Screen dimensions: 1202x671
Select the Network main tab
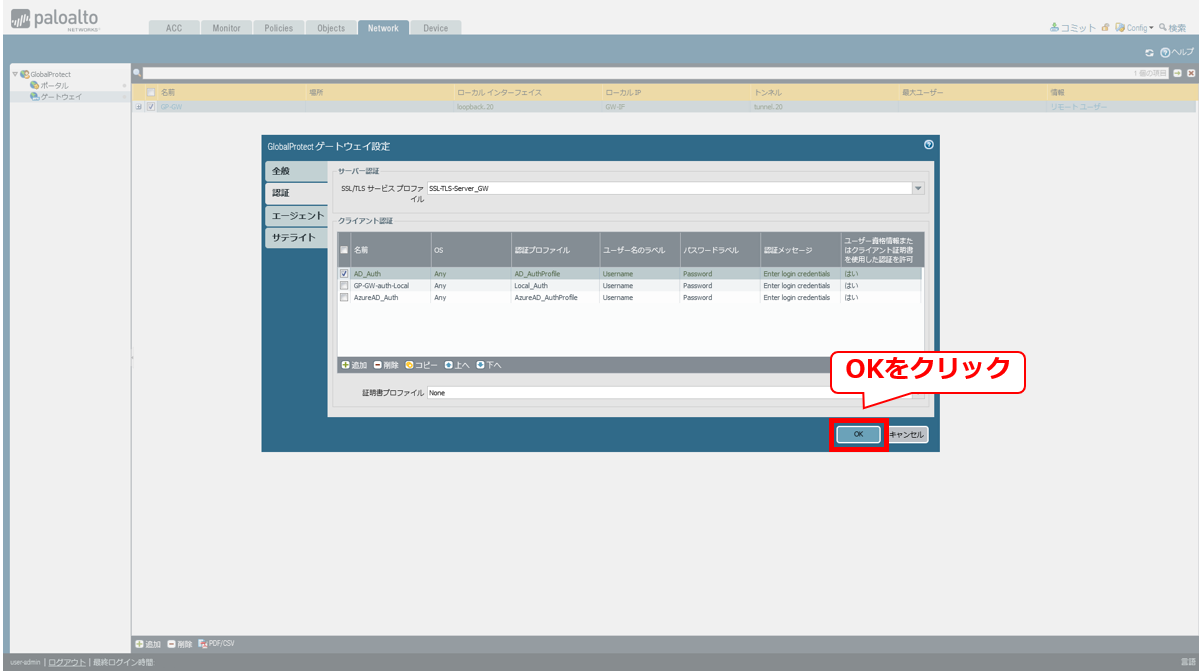pyautogui.click(x=383, y=28)
